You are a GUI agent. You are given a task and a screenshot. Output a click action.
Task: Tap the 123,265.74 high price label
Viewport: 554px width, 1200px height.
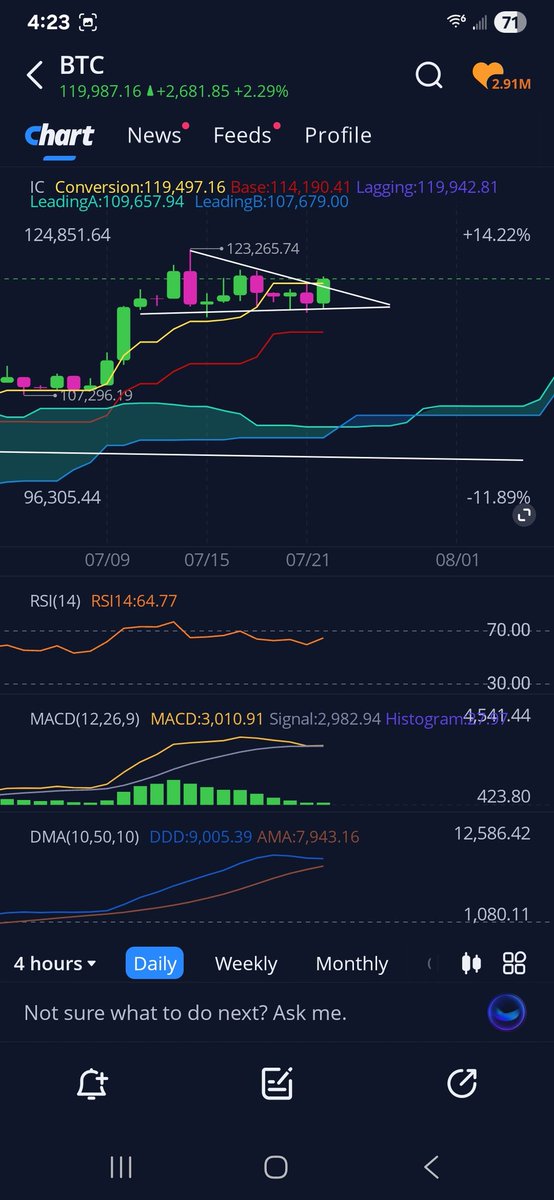tap(264, 248)
